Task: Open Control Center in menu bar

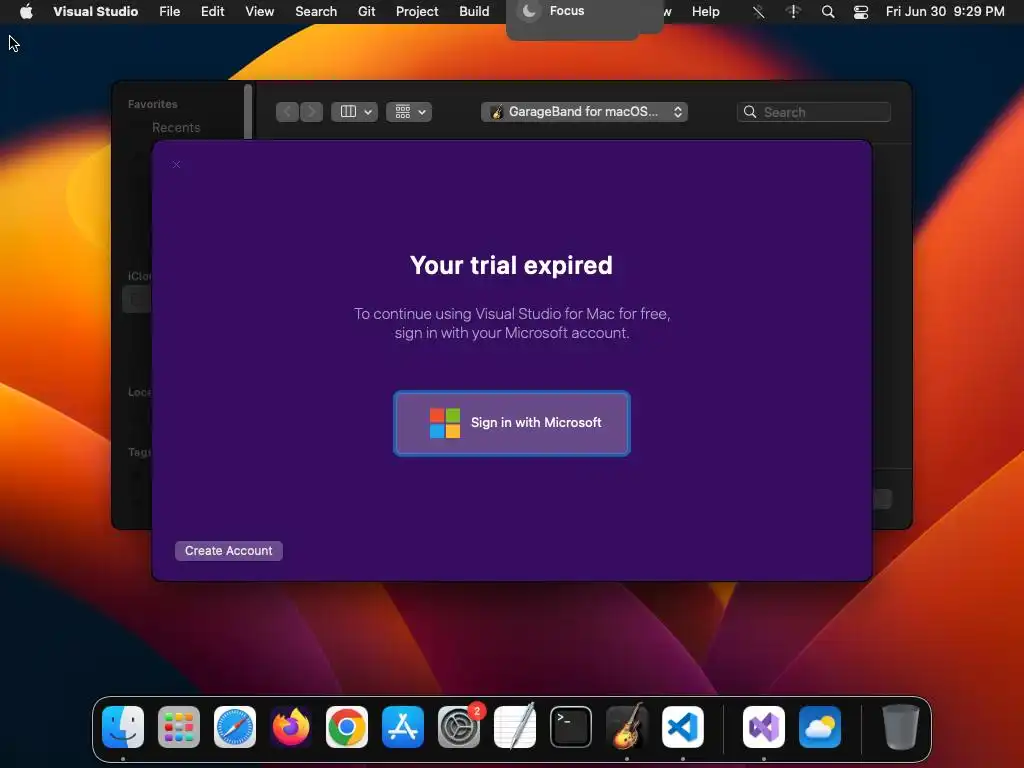Action: pos(861,12)
